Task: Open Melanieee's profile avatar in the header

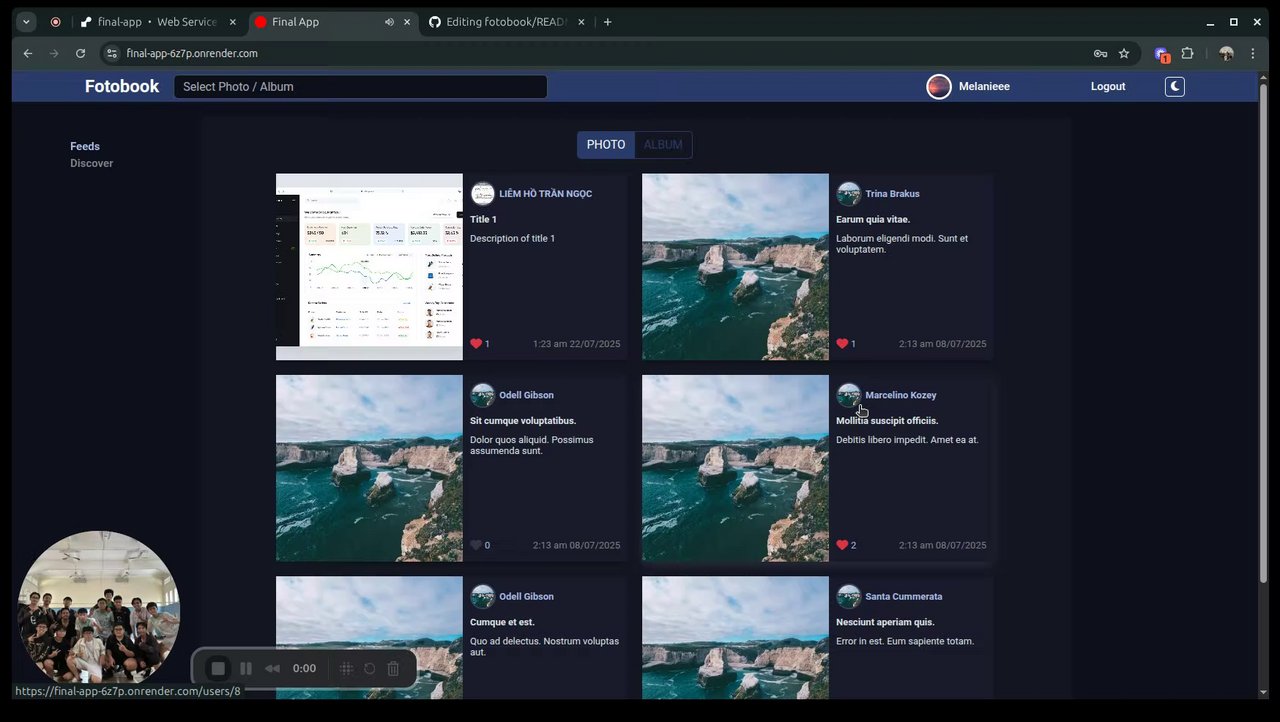Action: pyautogui.click(x=939, y=87)
